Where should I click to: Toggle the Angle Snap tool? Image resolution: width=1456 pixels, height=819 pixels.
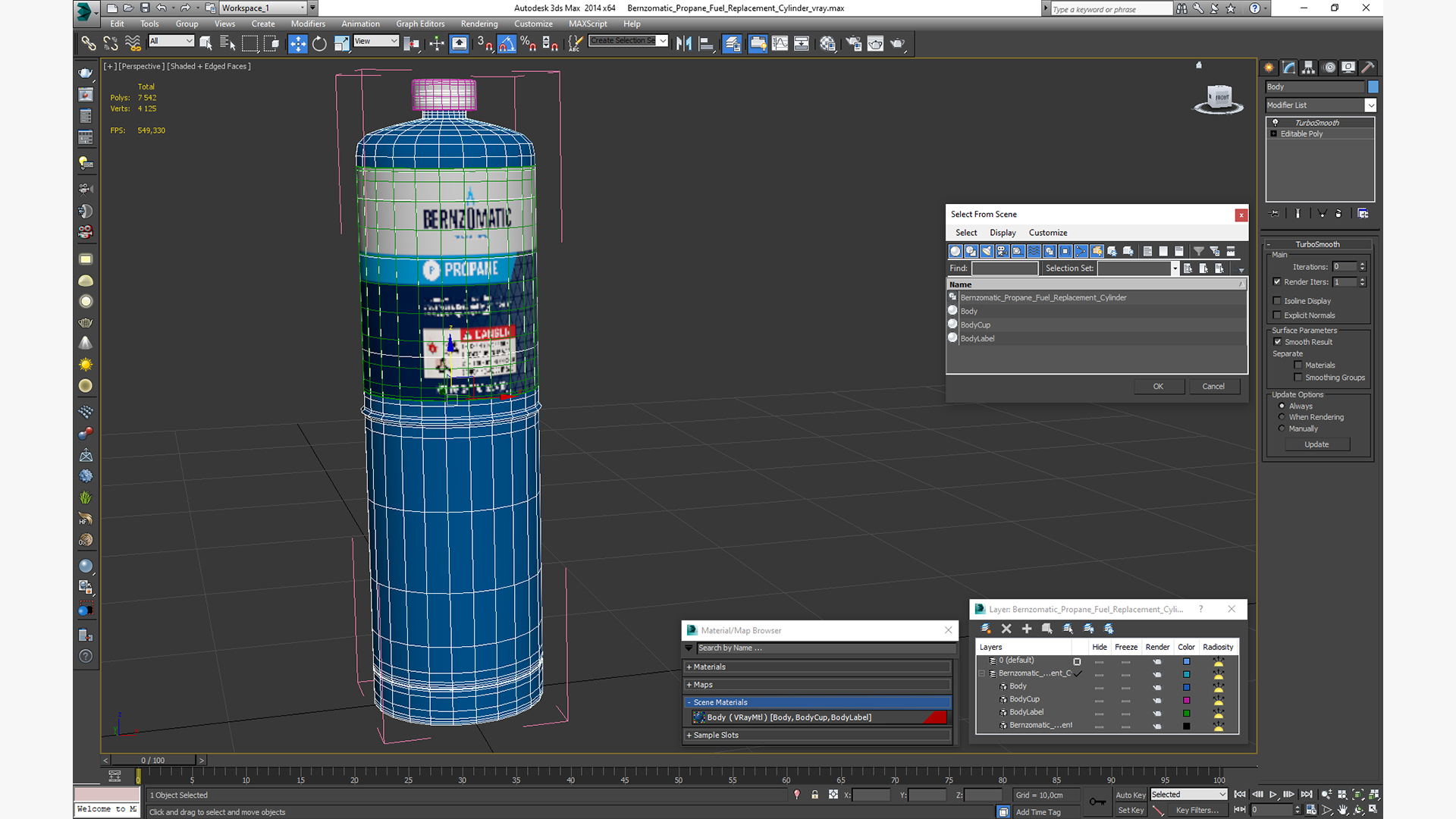pyautogui.click(x=507, y=44)
